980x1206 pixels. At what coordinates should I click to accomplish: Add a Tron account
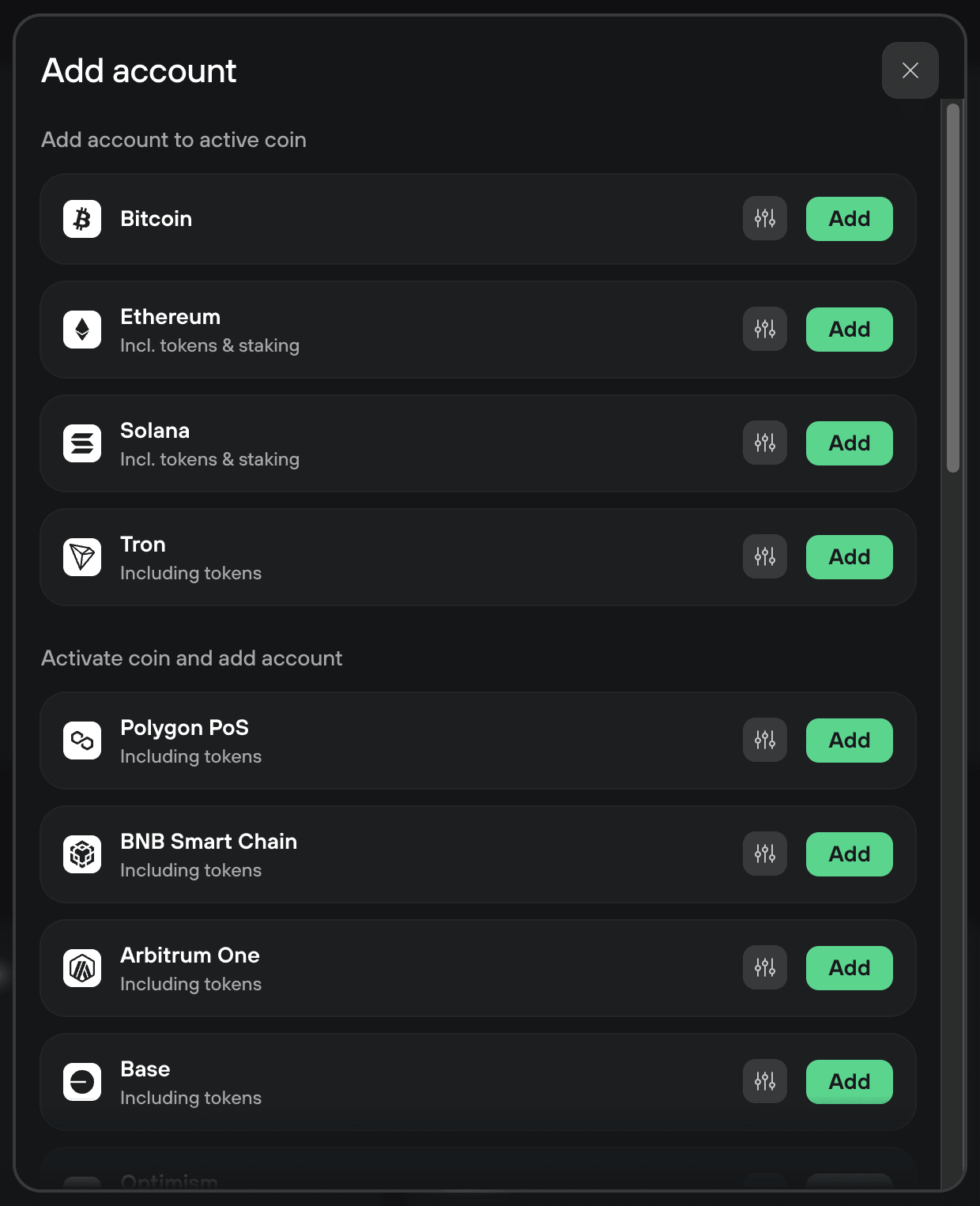click(x=850, y=557)
